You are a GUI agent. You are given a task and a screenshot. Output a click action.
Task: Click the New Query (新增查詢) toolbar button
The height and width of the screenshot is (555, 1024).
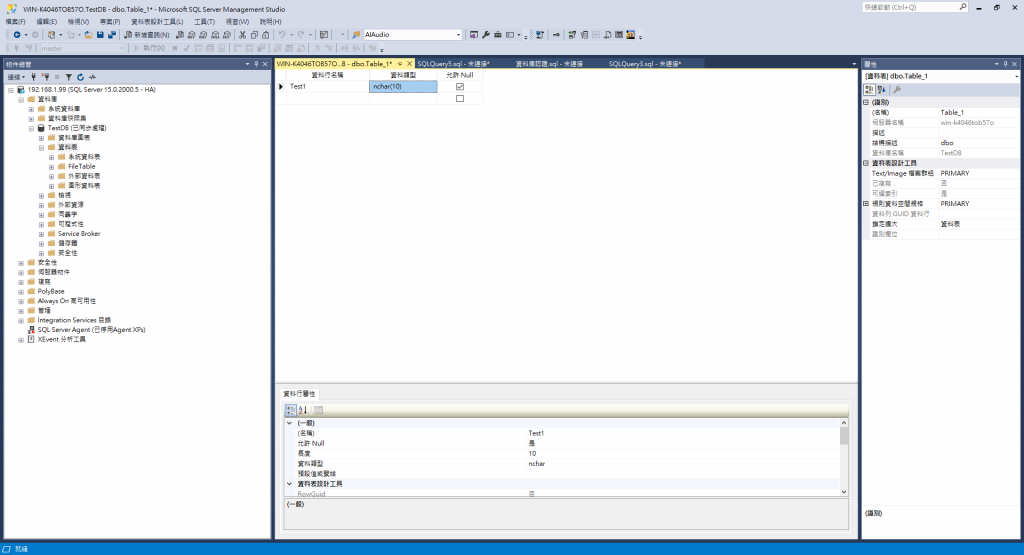[147, 35]
